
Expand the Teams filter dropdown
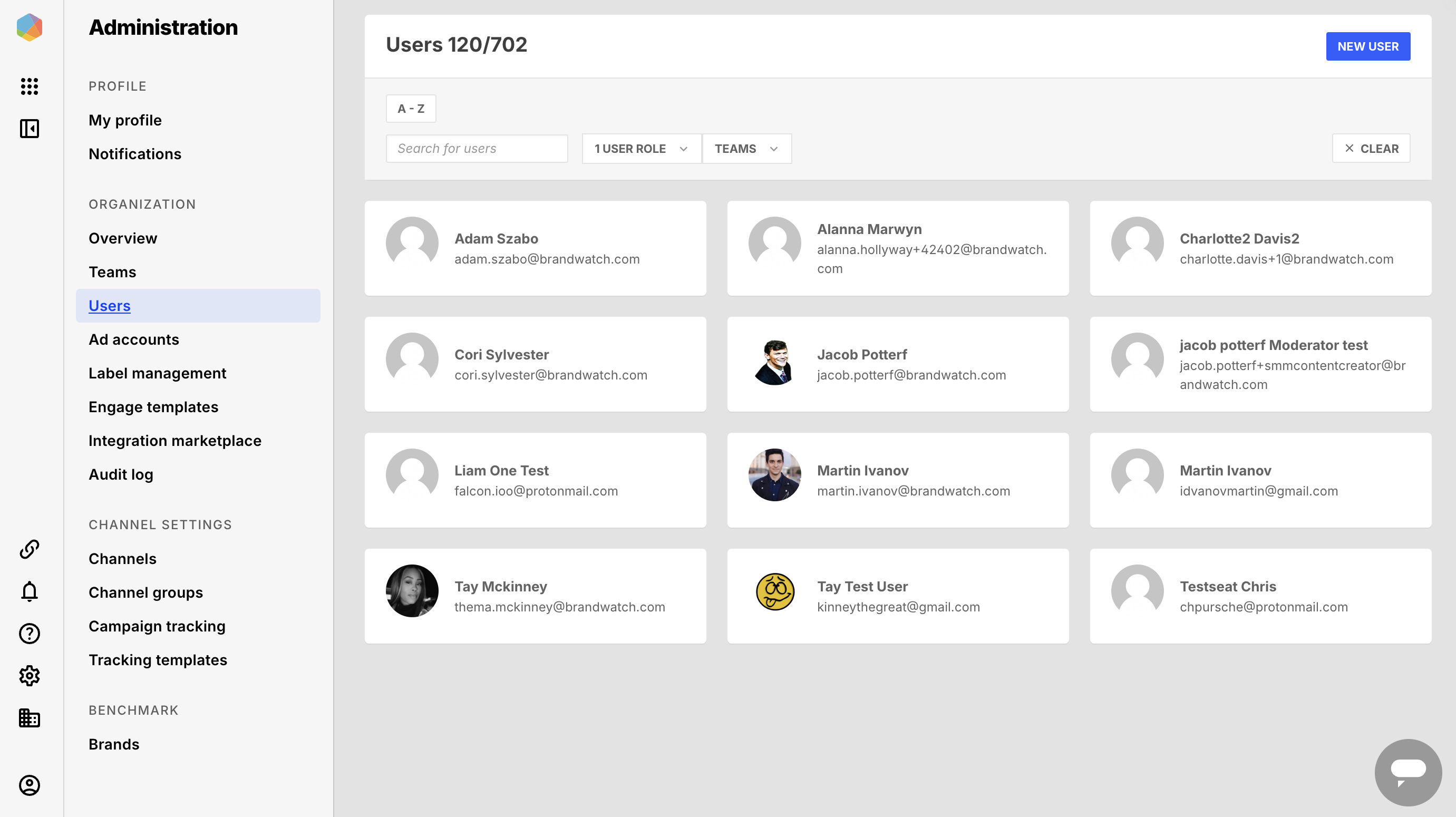point(746,148)
